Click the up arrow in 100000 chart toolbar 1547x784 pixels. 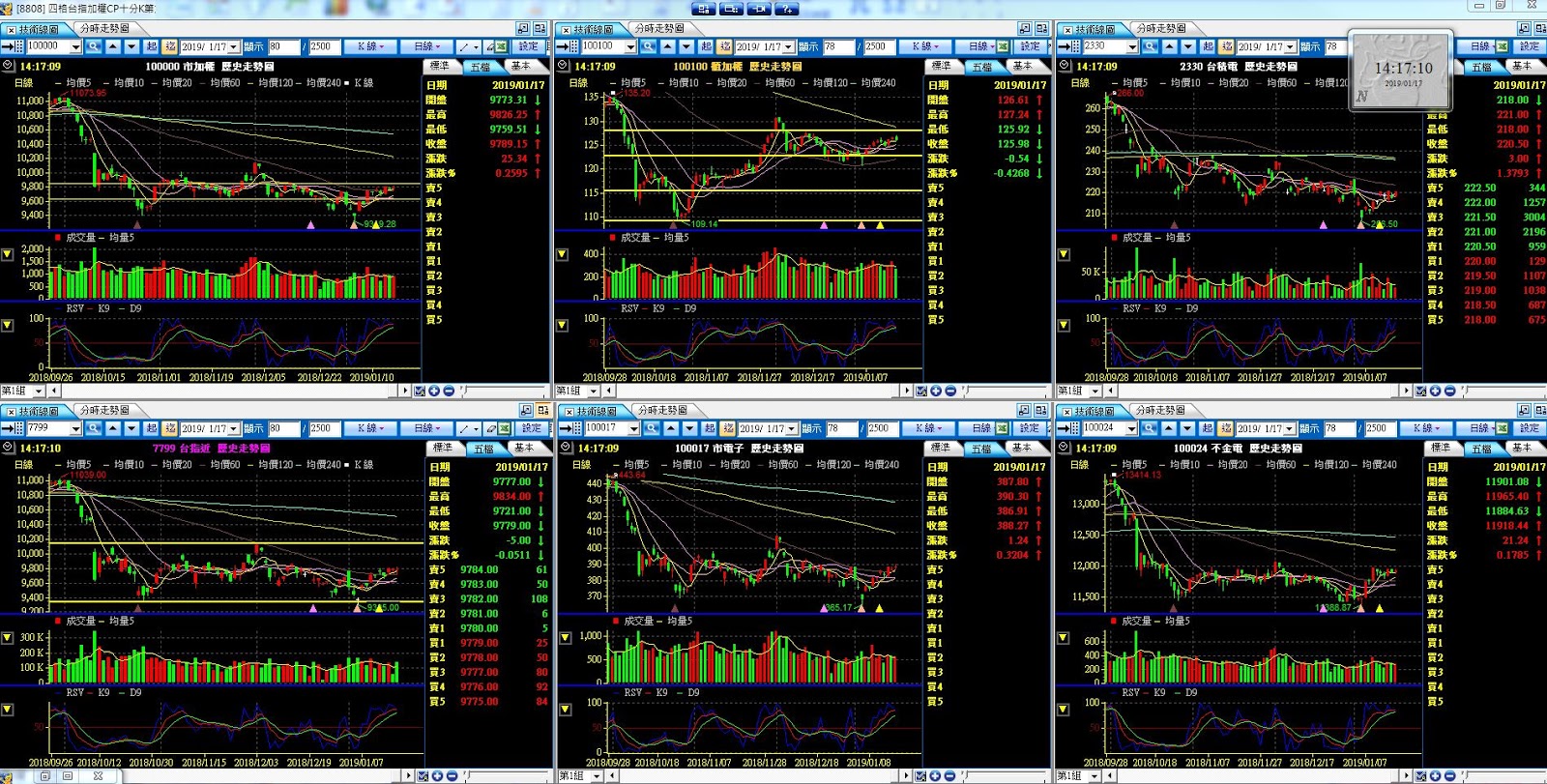coord(113,46)
